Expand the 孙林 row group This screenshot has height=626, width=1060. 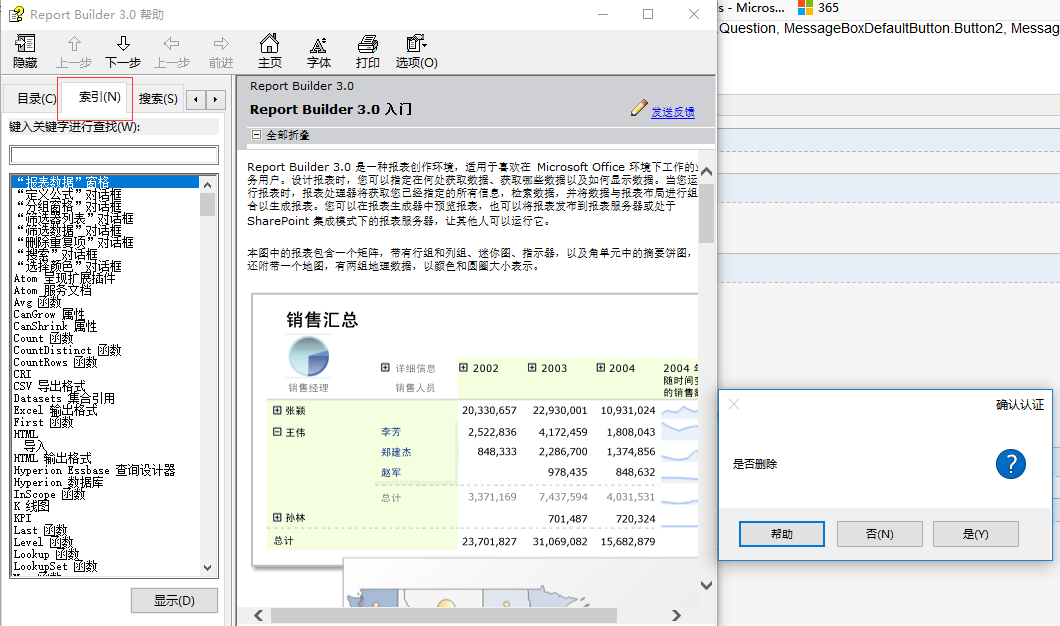[277, 517]
